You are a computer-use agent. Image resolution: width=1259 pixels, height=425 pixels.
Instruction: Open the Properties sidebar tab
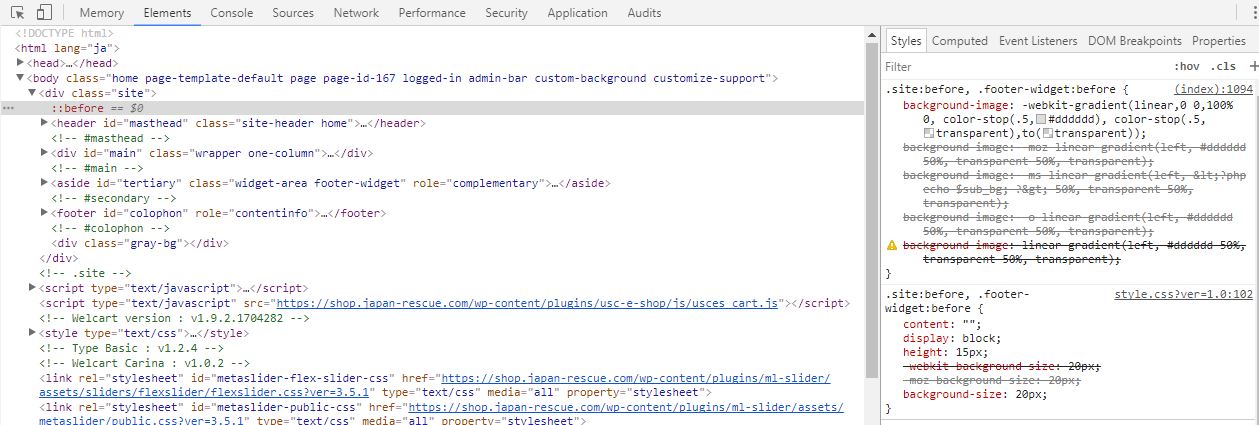[x=1218, y=41]
